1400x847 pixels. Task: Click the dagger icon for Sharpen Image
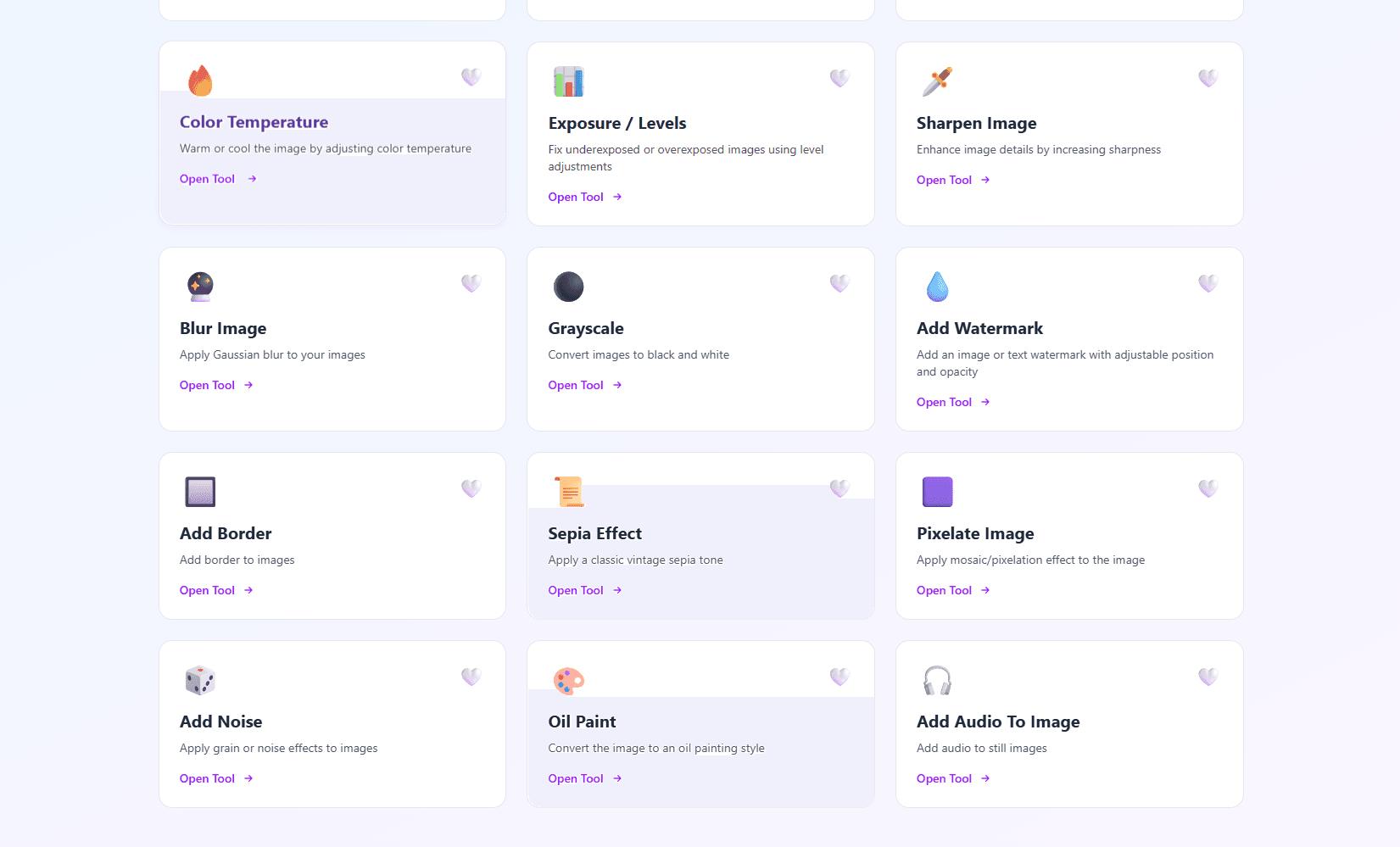click(937, 81)
